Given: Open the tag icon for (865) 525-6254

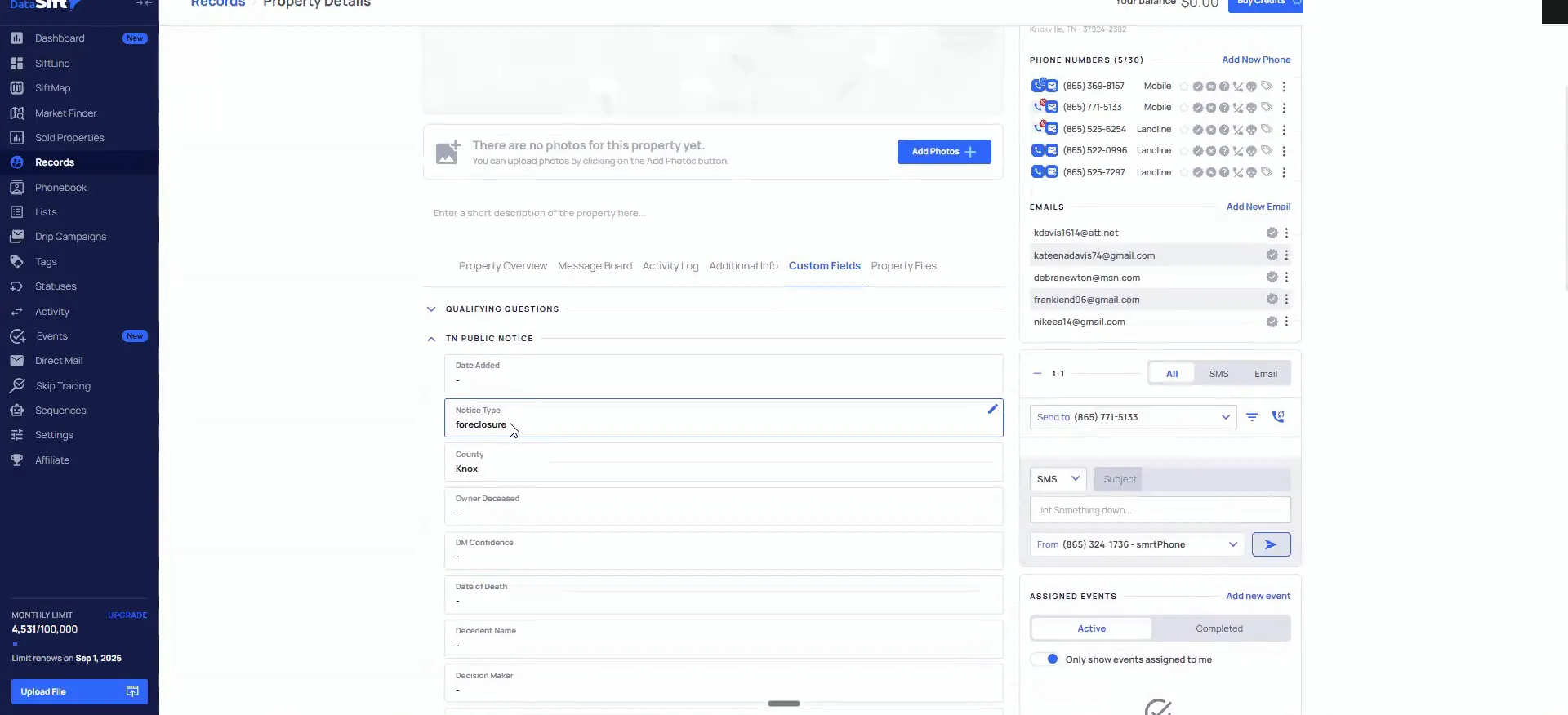Looking at the screenshot, I should (x=1267, y=129).
